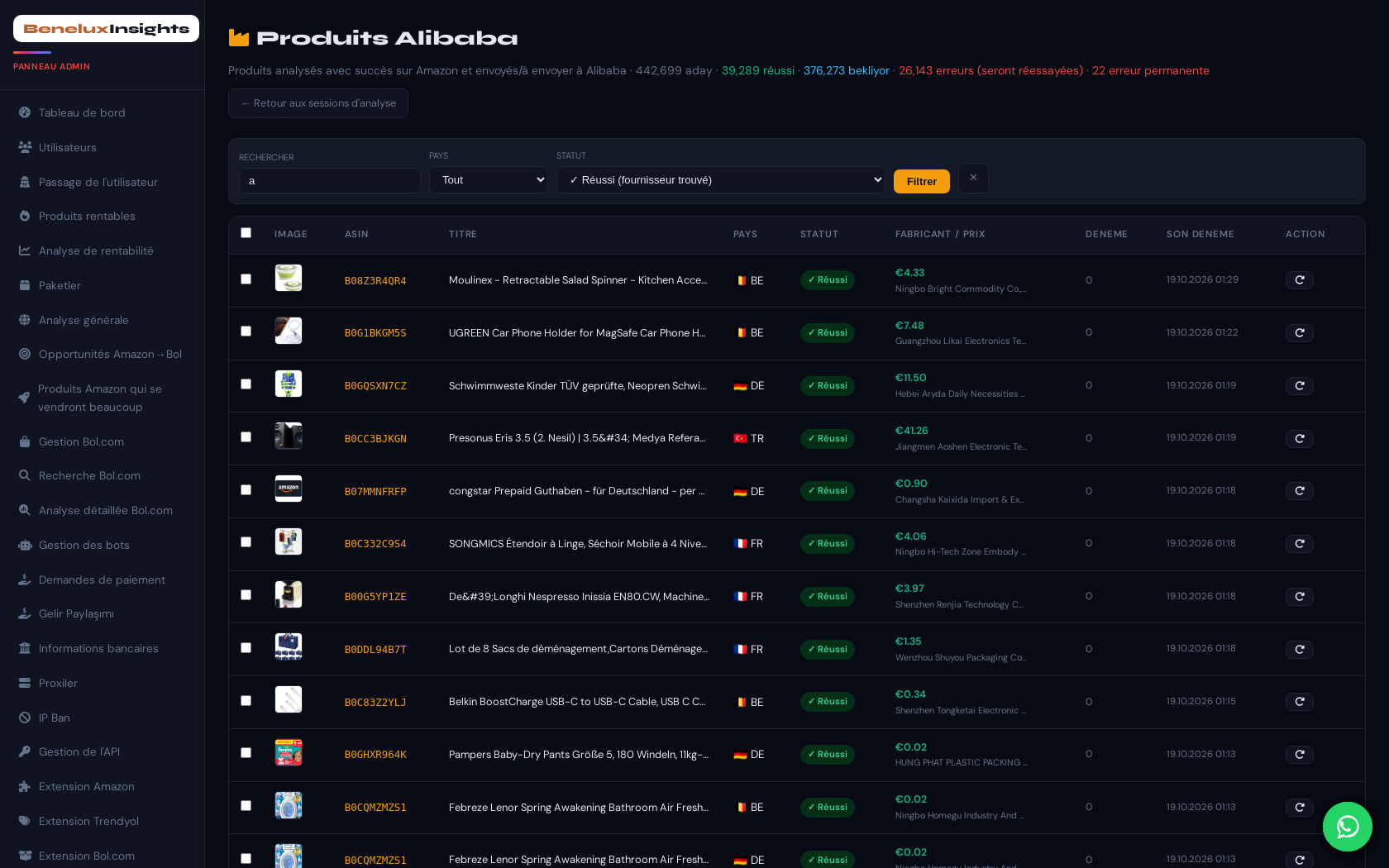Click retry icon for ASIN B0G1BKGM5S
This screenshot has height=868, width=1389.
(x=1299, y=333)
